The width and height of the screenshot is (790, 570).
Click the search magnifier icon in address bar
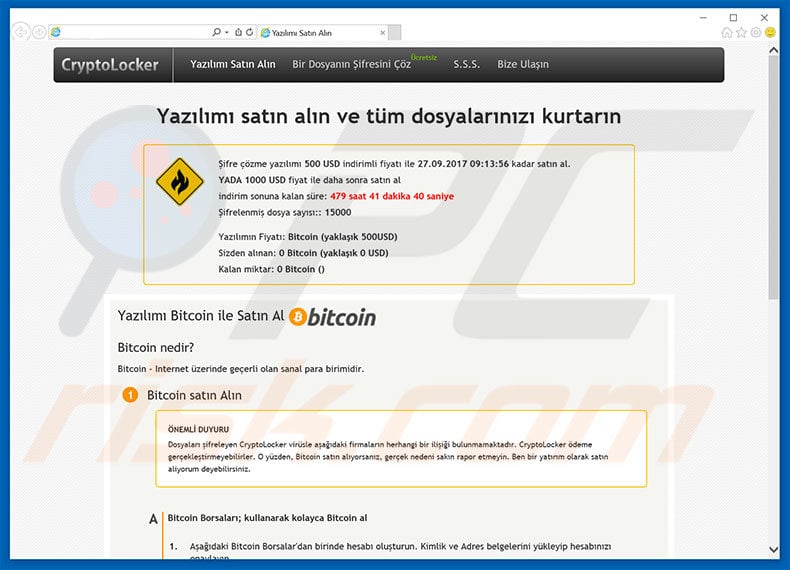(216, 32)
